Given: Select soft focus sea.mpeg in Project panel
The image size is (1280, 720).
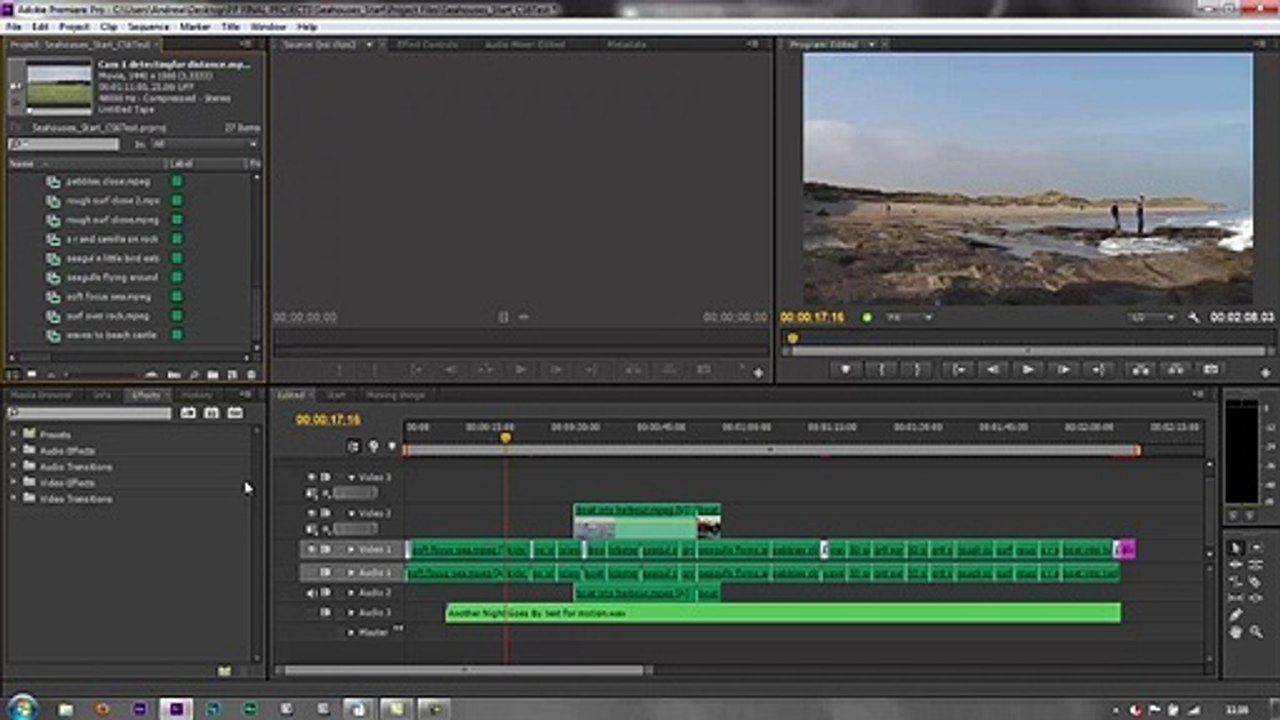Looking at the screenshot, I should coord(109,297).
